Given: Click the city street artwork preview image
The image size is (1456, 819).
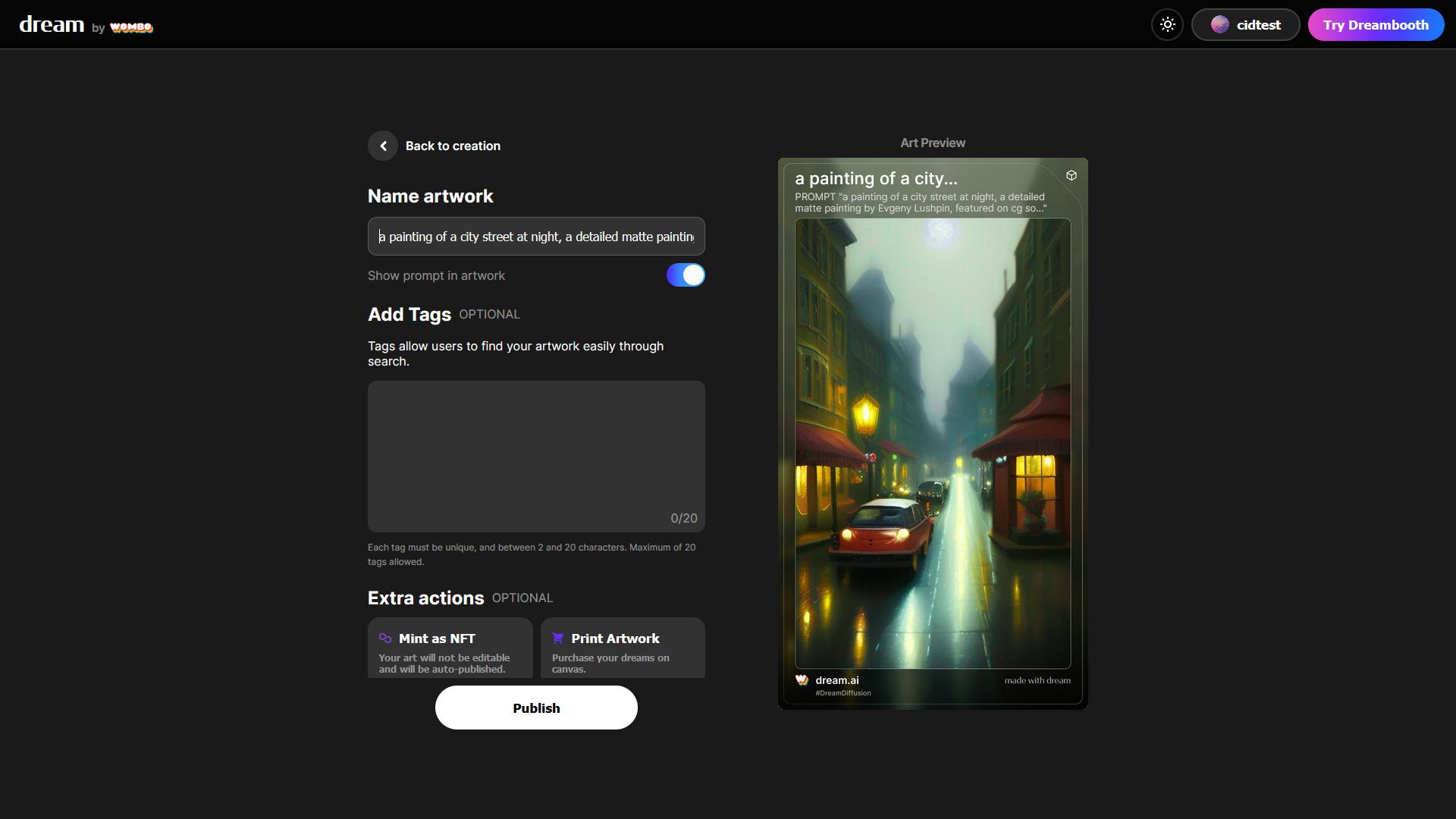Looking at the screenshot, I should [x=932, y=444].
